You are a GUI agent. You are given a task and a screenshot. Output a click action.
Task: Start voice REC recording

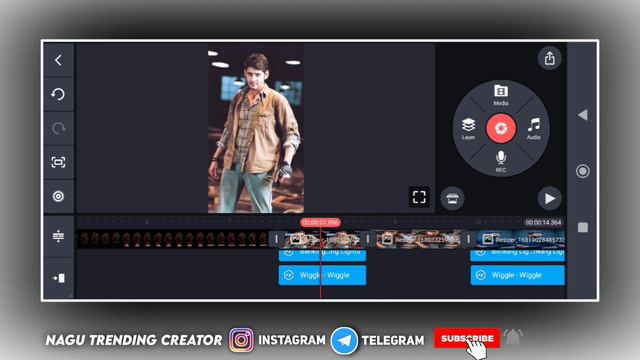coord(501,162)
